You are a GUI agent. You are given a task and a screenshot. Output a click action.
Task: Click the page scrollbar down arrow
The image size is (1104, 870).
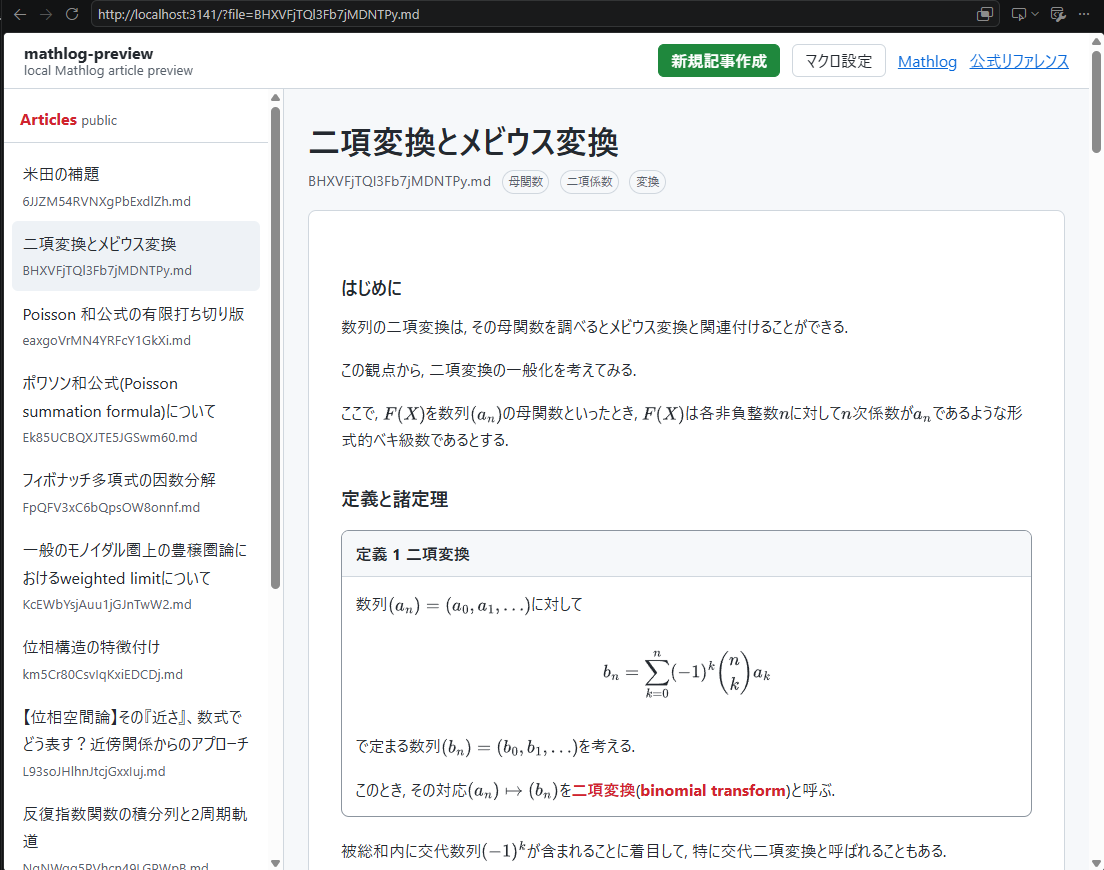click(x=1096, y=863)
